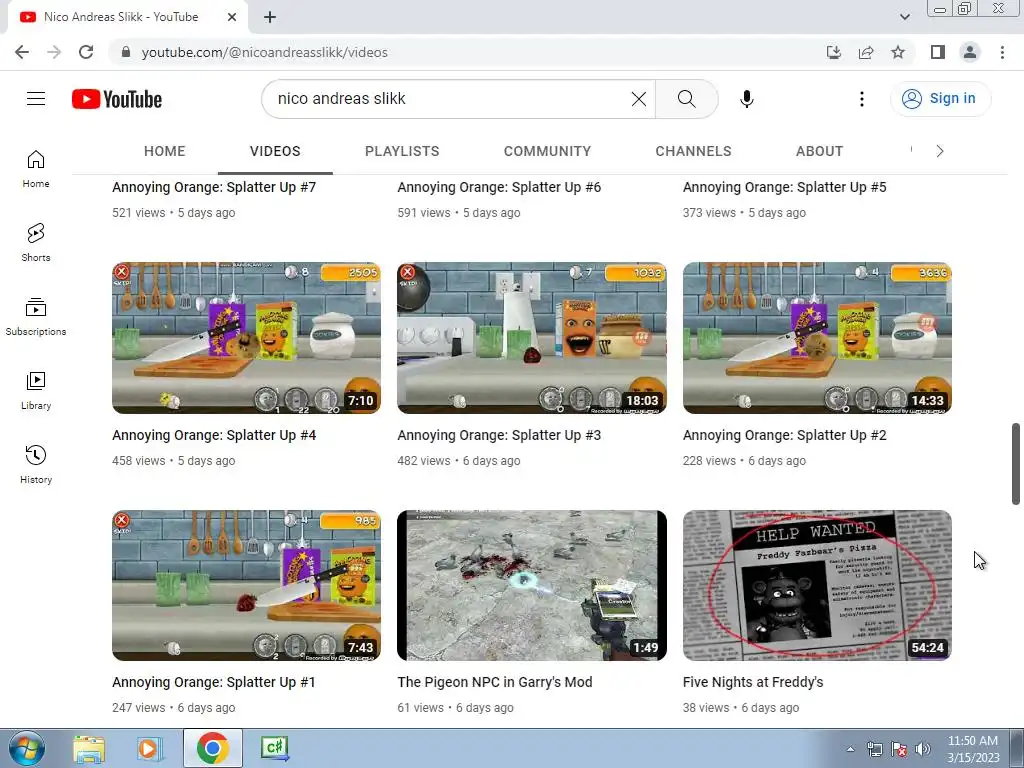Open The Pigeon NPC in Garry's Mod title
Viewport: 1024px width, 768px height.
click(494, 682)
